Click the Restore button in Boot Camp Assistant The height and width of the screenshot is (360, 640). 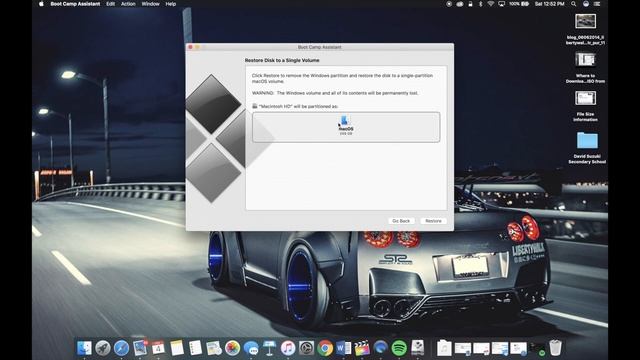click(x=433, y=221)
